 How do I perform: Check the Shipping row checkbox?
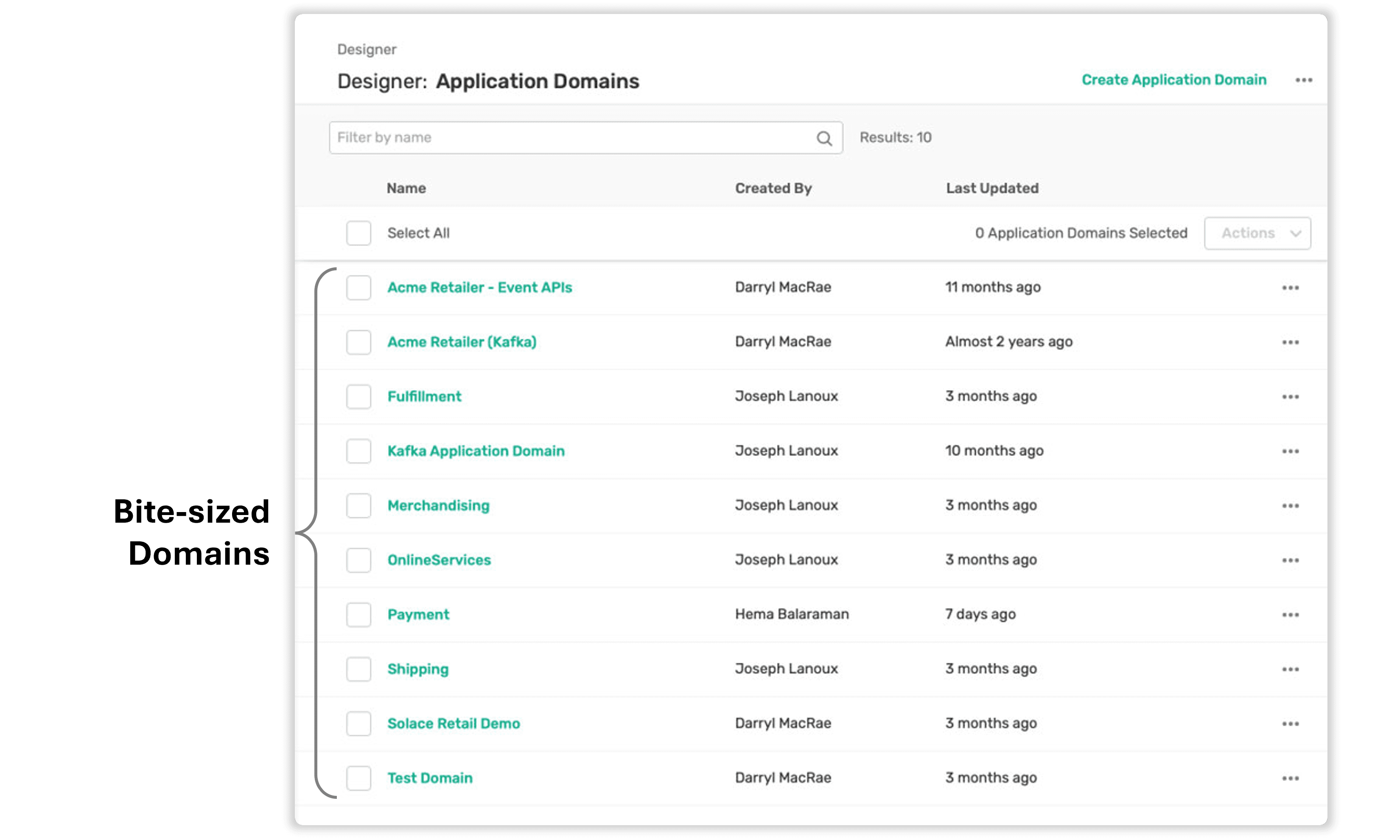coord(358,669)
